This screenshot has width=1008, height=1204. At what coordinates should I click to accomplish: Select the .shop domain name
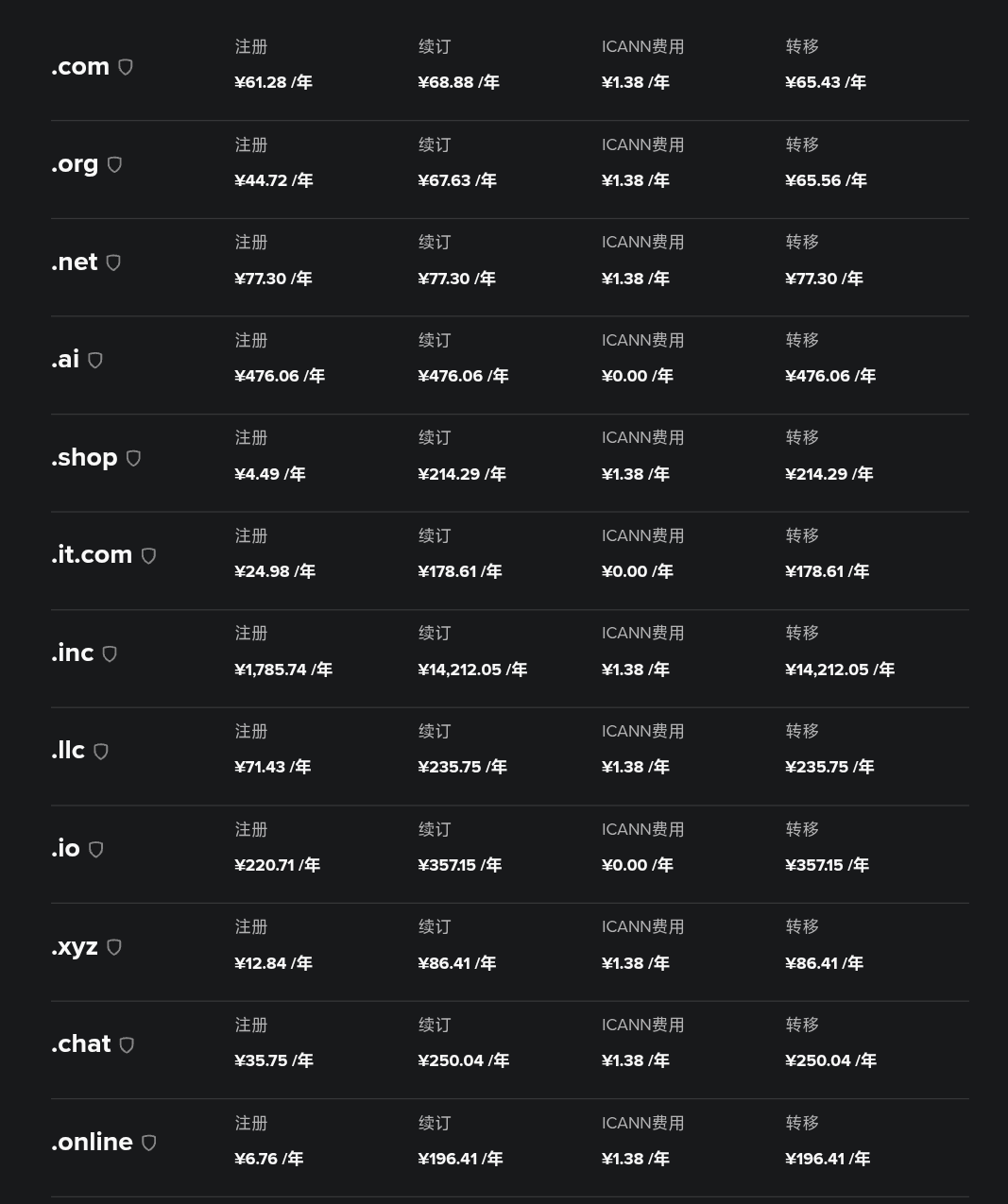(x=84, y=458)
